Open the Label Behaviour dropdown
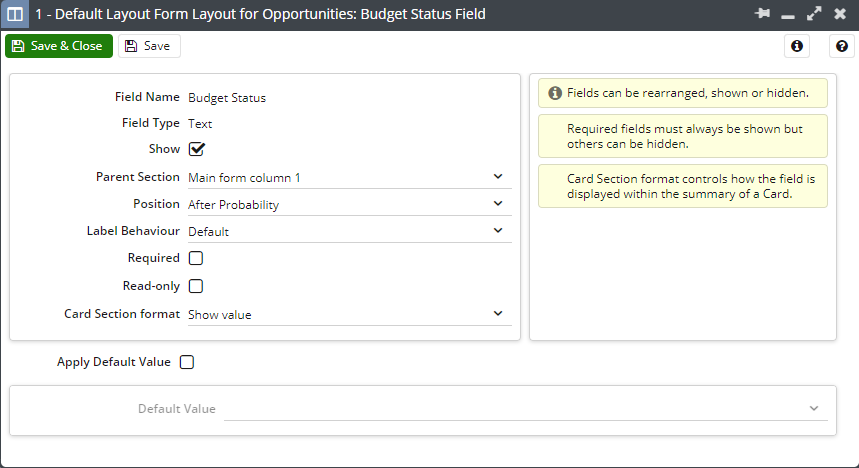 tap(350, 231)
